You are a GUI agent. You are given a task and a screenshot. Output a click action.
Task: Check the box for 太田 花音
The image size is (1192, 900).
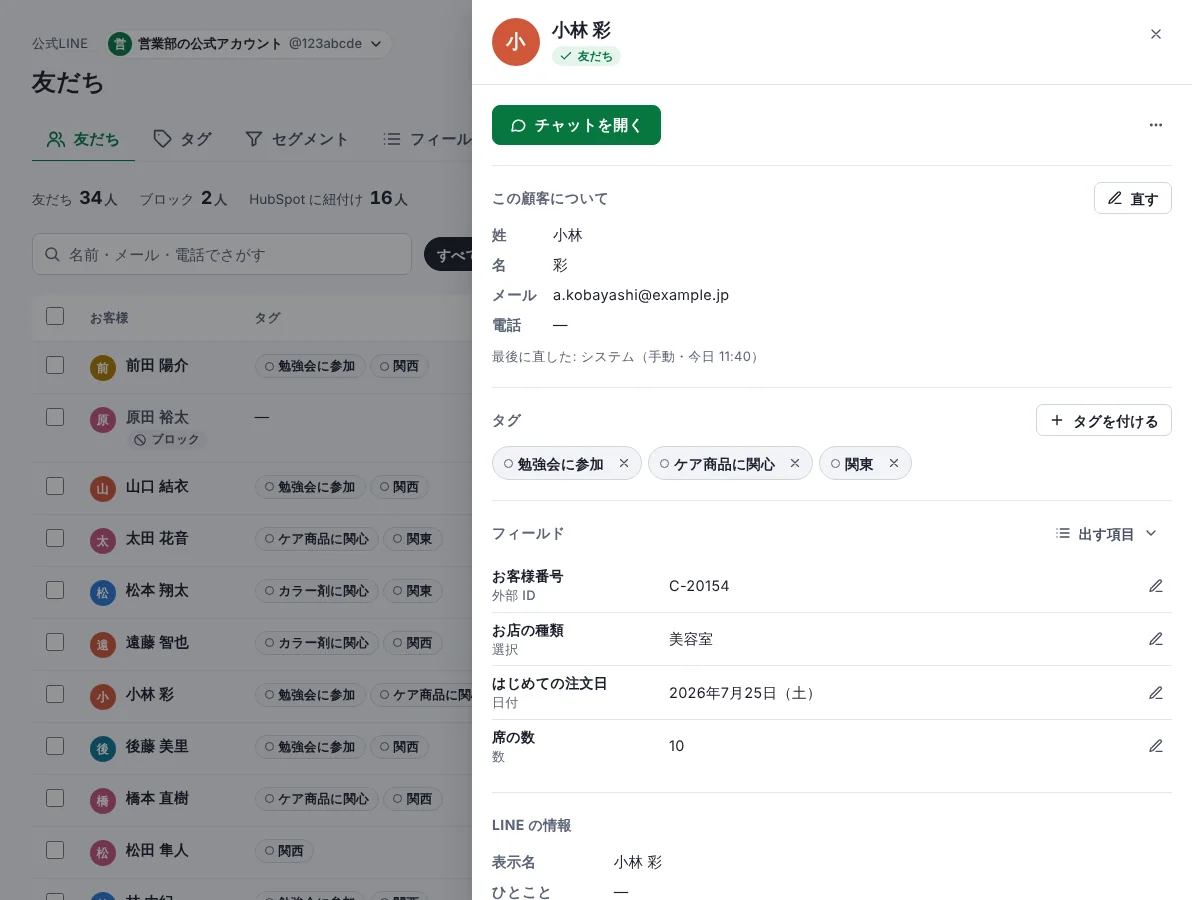click(x=55, y=538)
